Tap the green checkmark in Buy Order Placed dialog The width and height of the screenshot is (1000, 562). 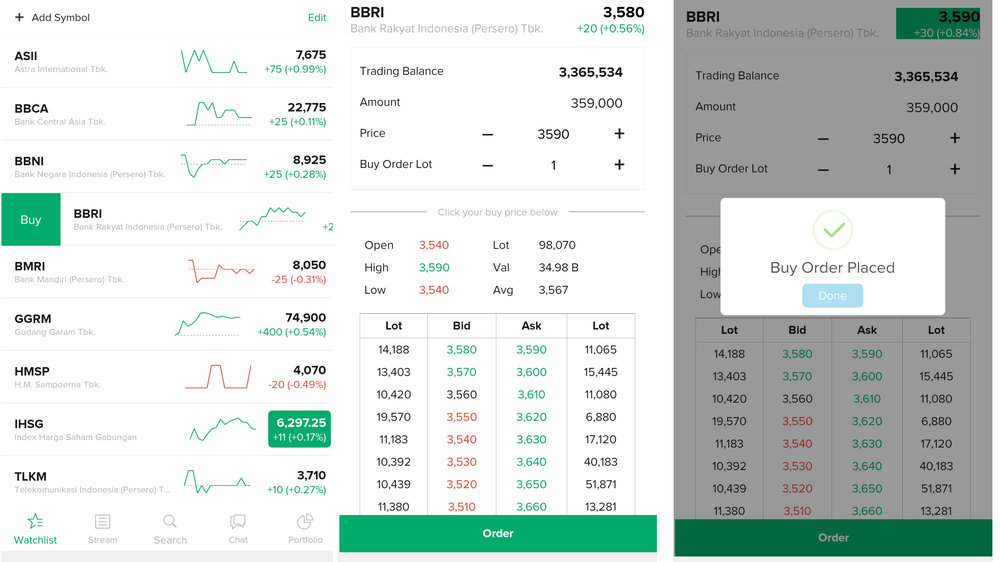[833, 230]
